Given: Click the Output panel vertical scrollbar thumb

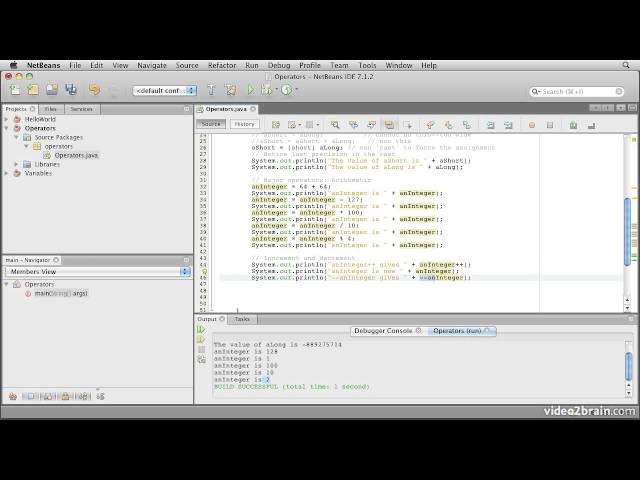Looking at the screenshot, I should coord(629,367).
